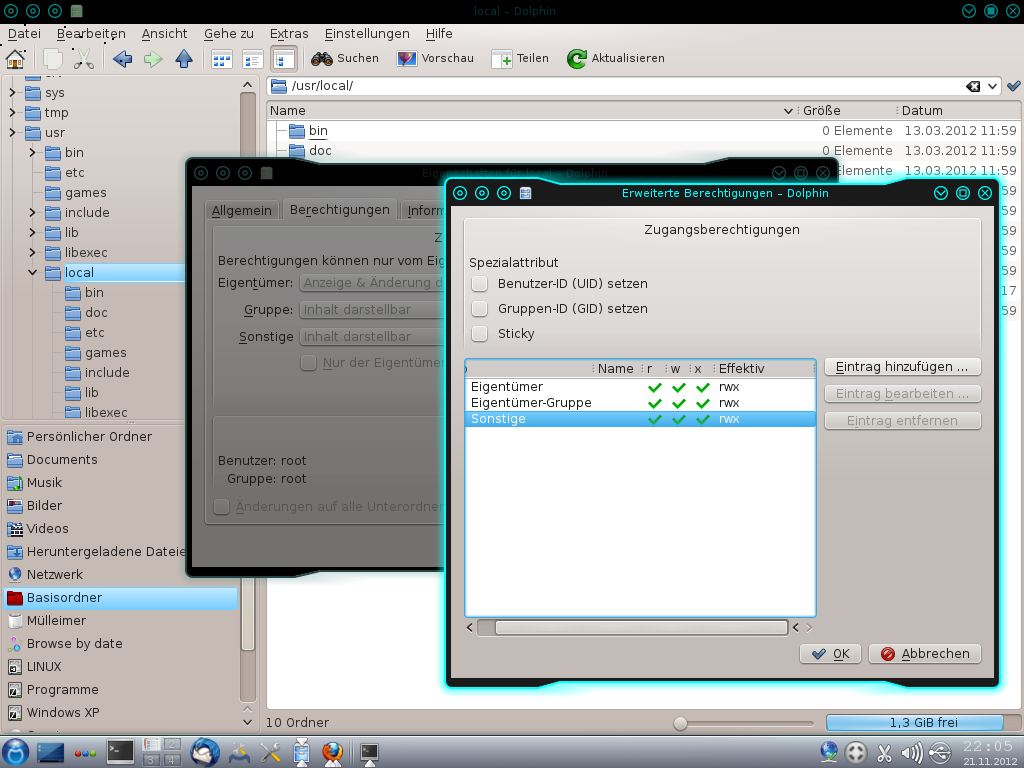Open the Gehe zu menu
Image resolution: width=1024 pixels, height=768 pixels.
229,34
